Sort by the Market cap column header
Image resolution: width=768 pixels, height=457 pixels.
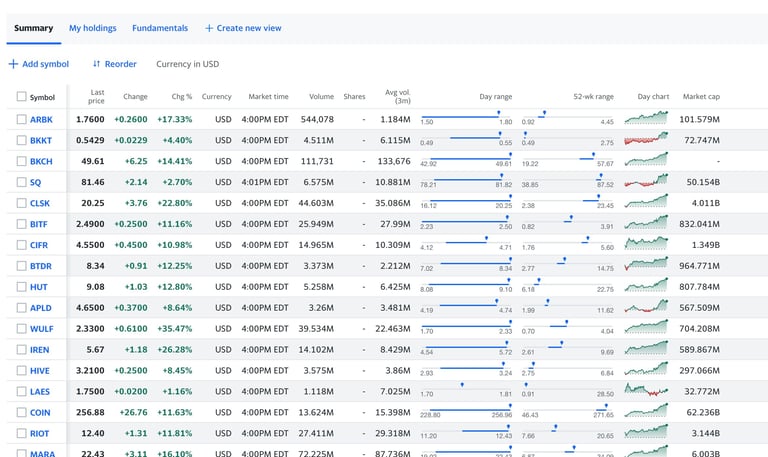[x=701, y=97]
